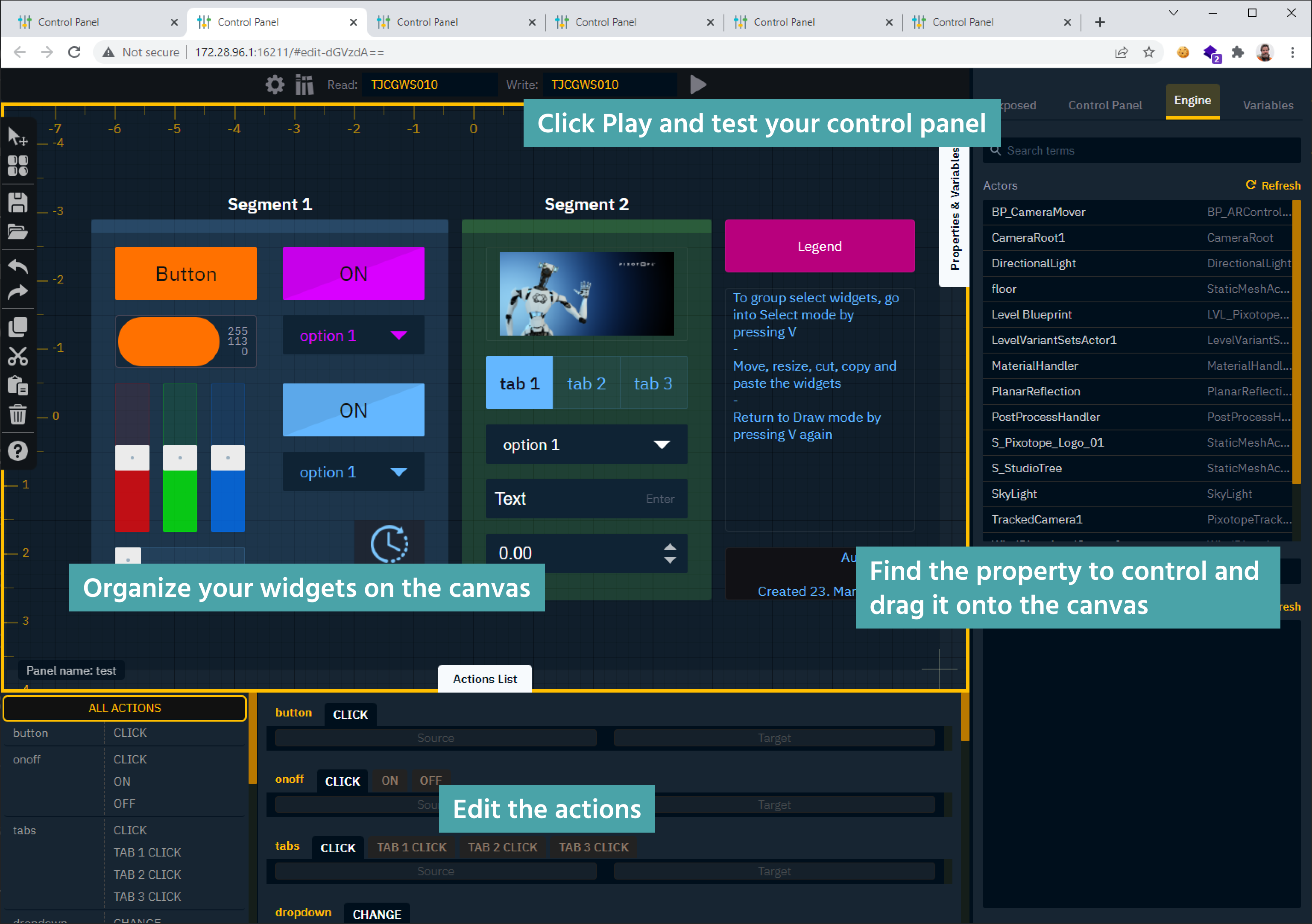Click the orange color swatch widget
The height and width of the screenshot is (924, 1312).
coord(169,342)
